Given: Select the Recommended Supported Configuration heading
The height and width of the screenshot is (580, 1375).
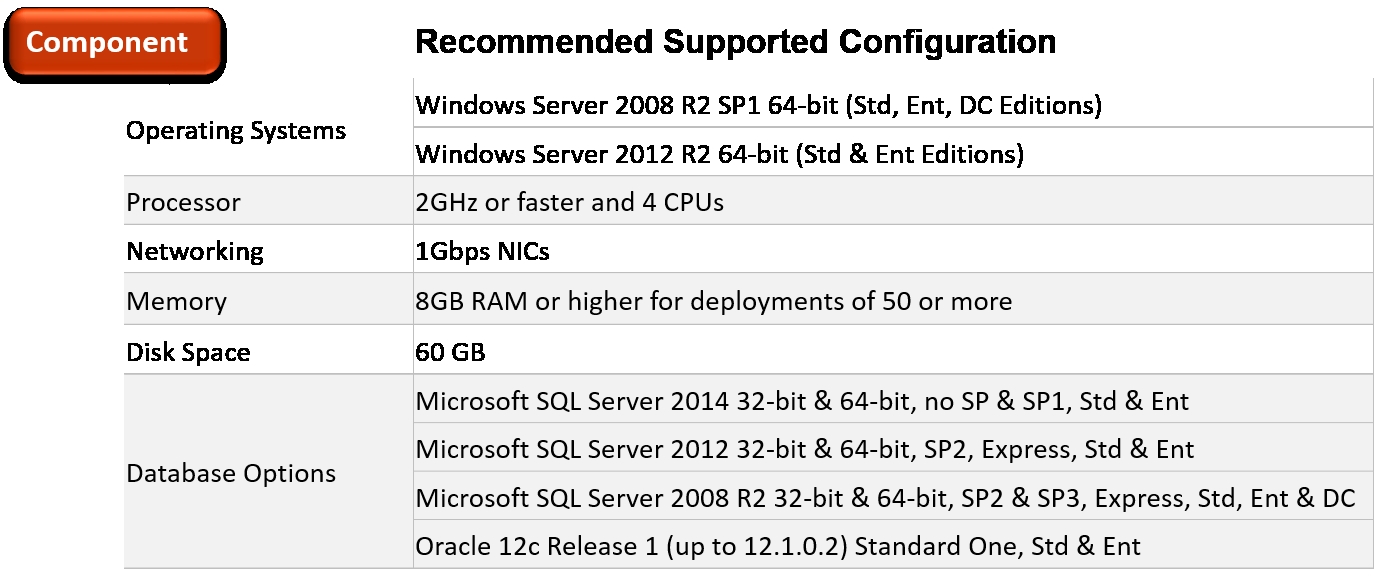Looking at the screenshot, I should point(735,42).
